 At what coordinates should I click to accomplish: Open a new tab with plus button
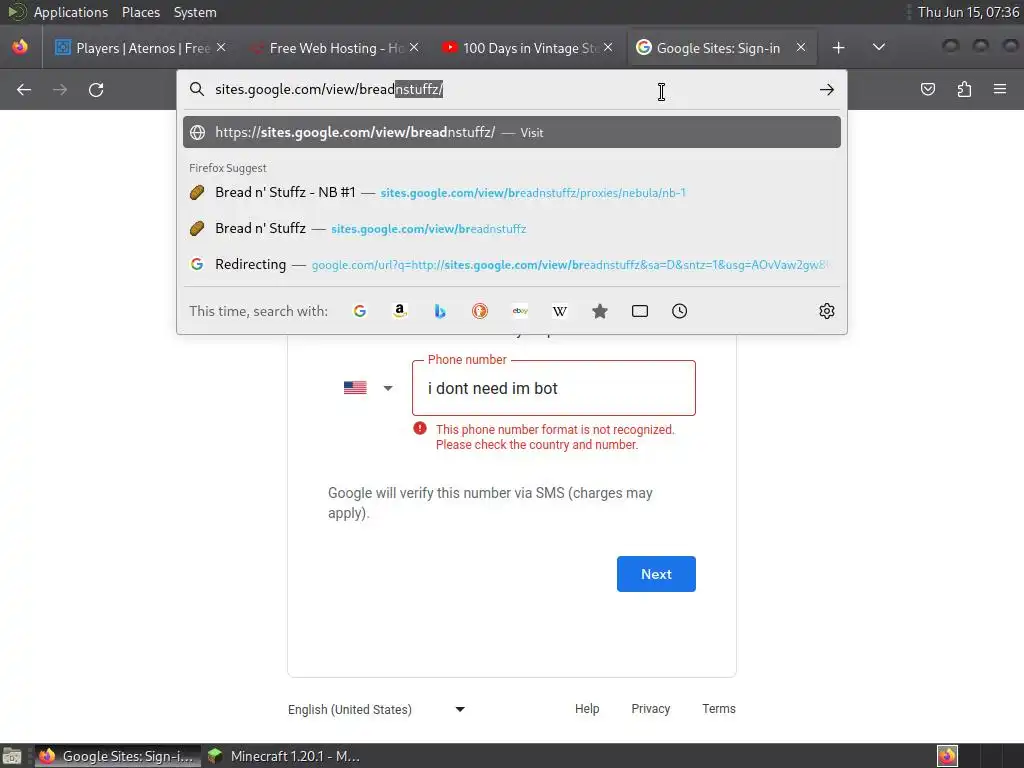(839, 48)
